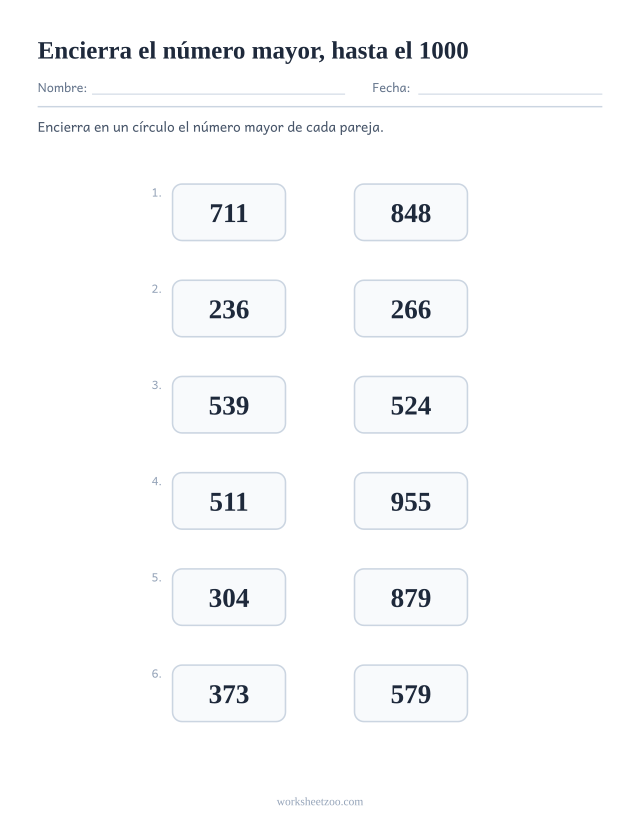Click the box with 511
Screen dimensions: 640x829
coord(229,501)
